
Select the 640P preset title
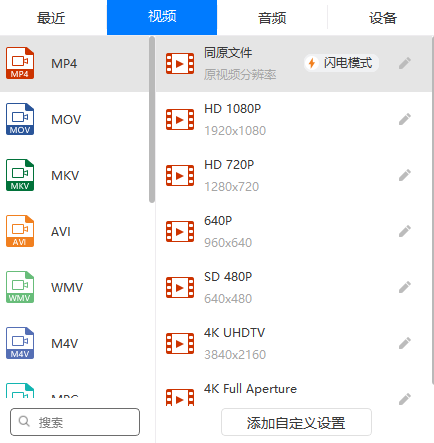[x=218, y=221]
